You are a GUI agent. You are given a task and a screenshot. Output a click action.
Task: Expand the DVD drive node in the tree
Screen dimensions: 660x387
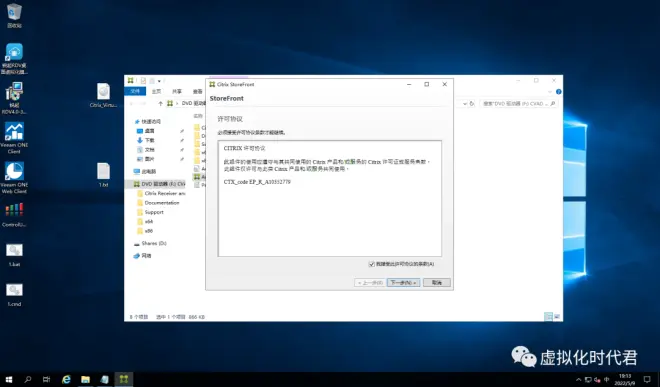[x=130, y=184]
